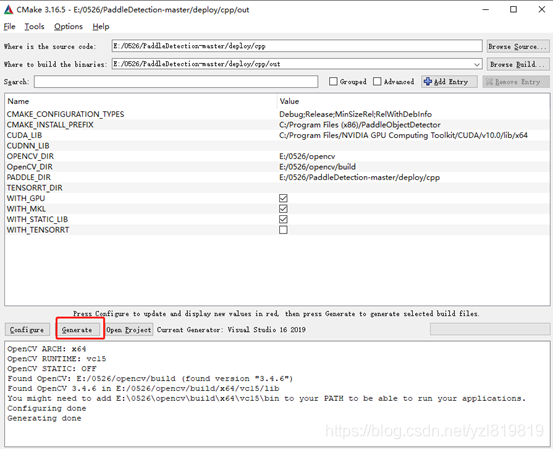Viewport: 553px width, 449px height.
Task: Open the Tools menu
Action: 34,26
